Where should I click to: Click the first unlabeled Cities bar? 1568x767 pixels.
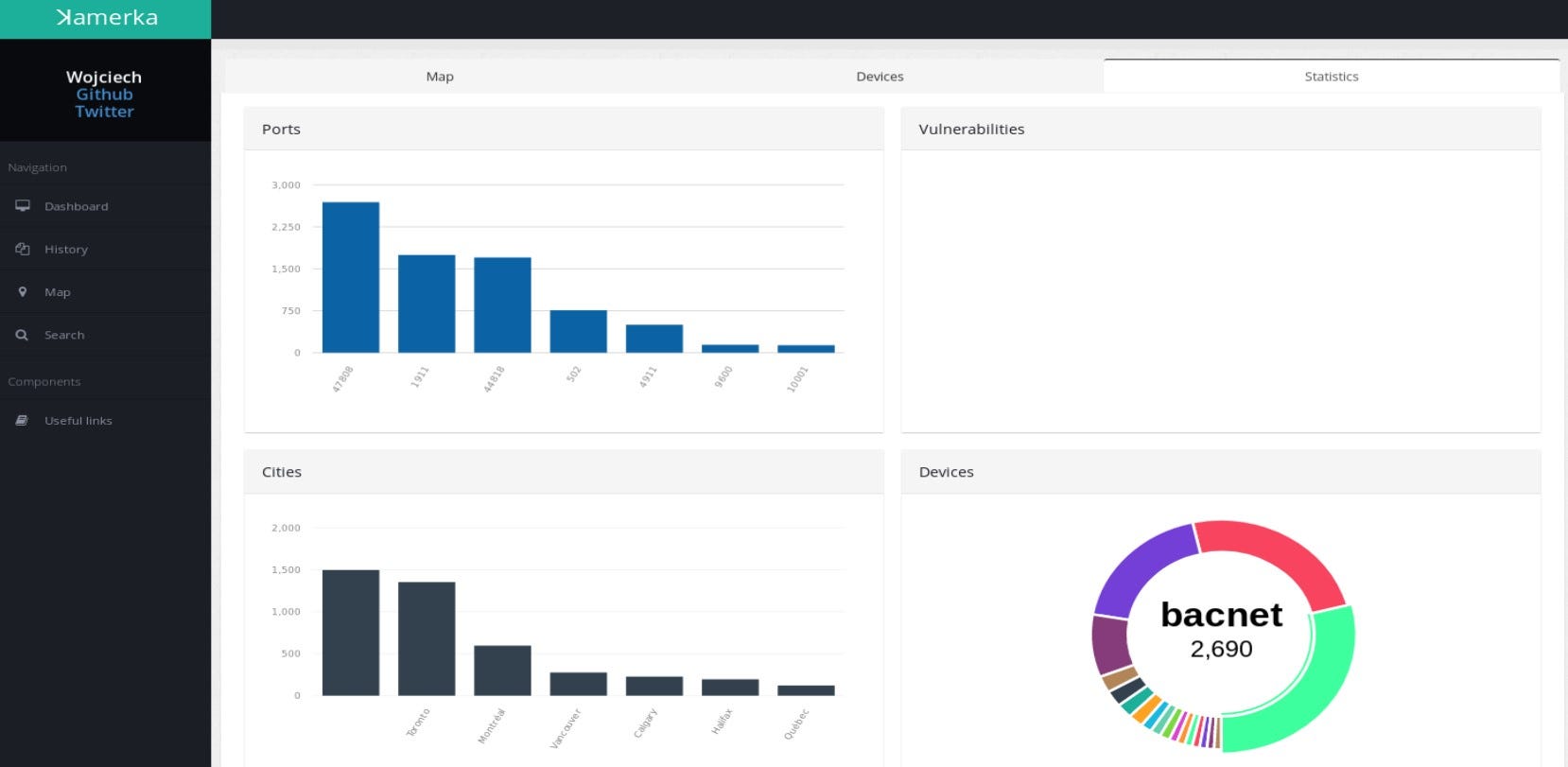click(351, 633)
